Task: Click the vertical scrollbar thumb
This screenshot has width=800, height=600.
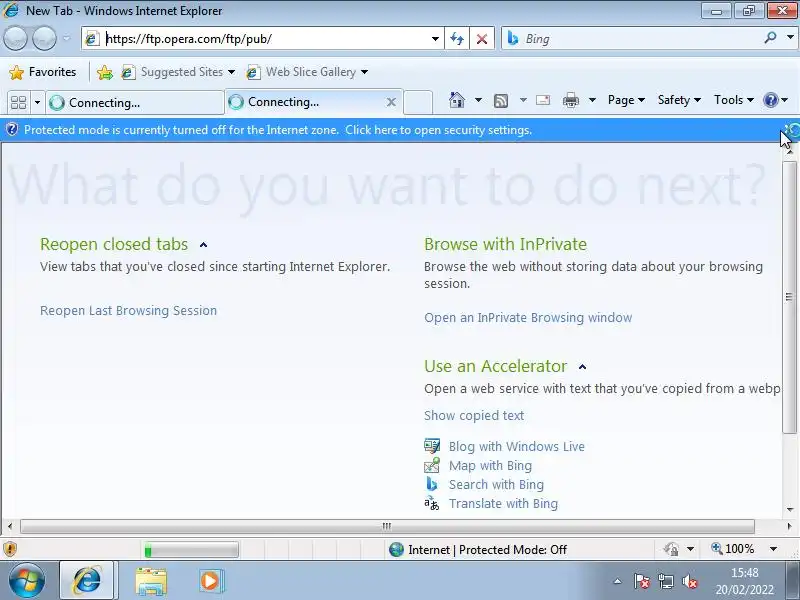Action: coord(789,297)
